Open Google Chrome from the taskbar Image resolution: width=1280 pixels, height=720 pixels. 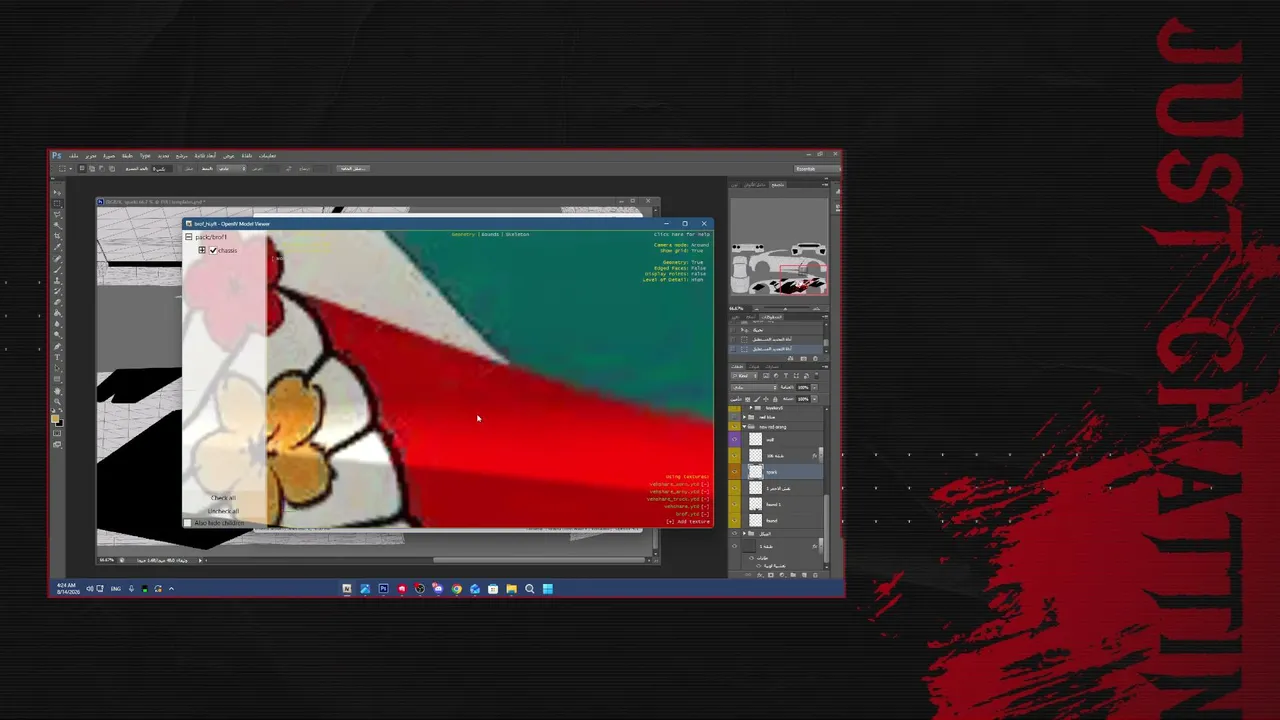coord(456,589)
